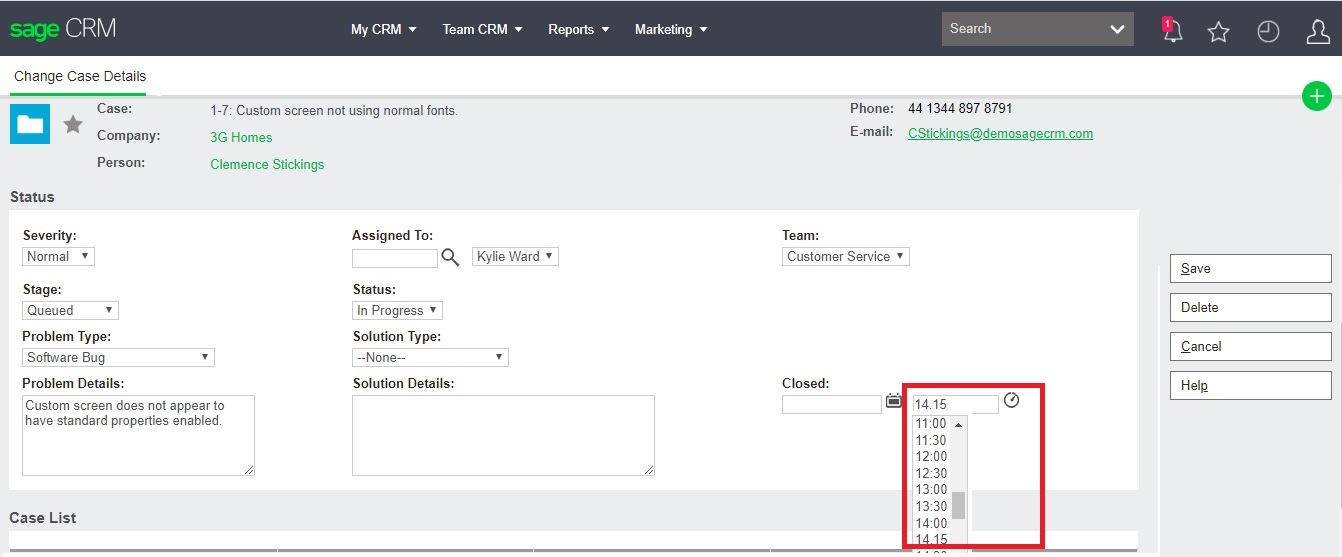Mark the case as favorite with the grey star

click(x=73, y=124)
